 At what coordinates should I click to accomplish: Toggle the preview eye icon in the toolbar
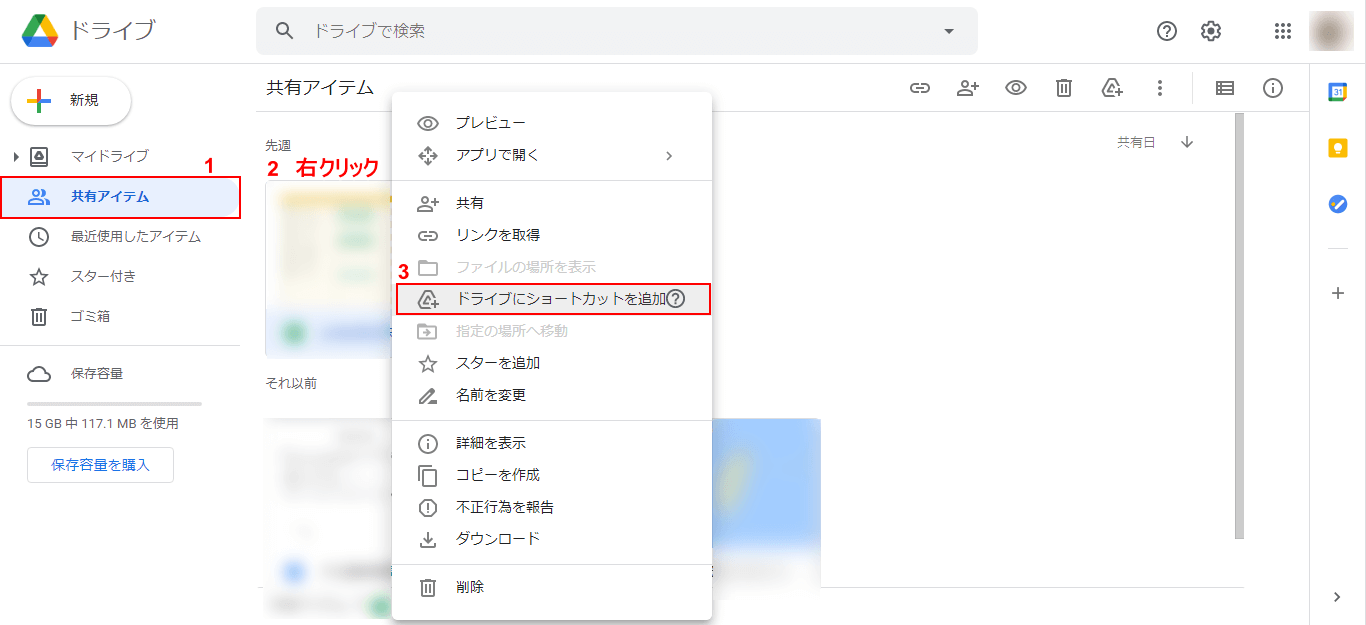point(1015,88)
